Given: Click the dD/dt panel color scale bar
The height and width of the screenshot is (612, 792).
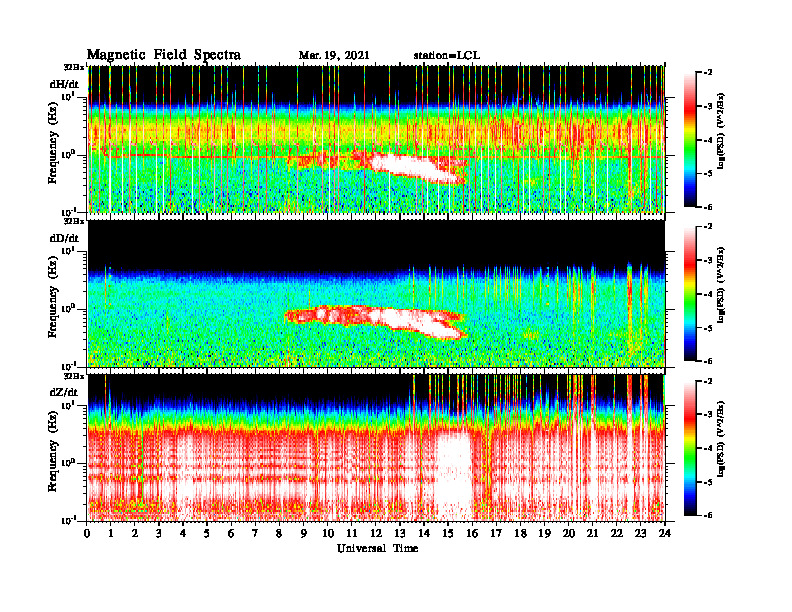Looking at the screenshot, I should 690,294.
